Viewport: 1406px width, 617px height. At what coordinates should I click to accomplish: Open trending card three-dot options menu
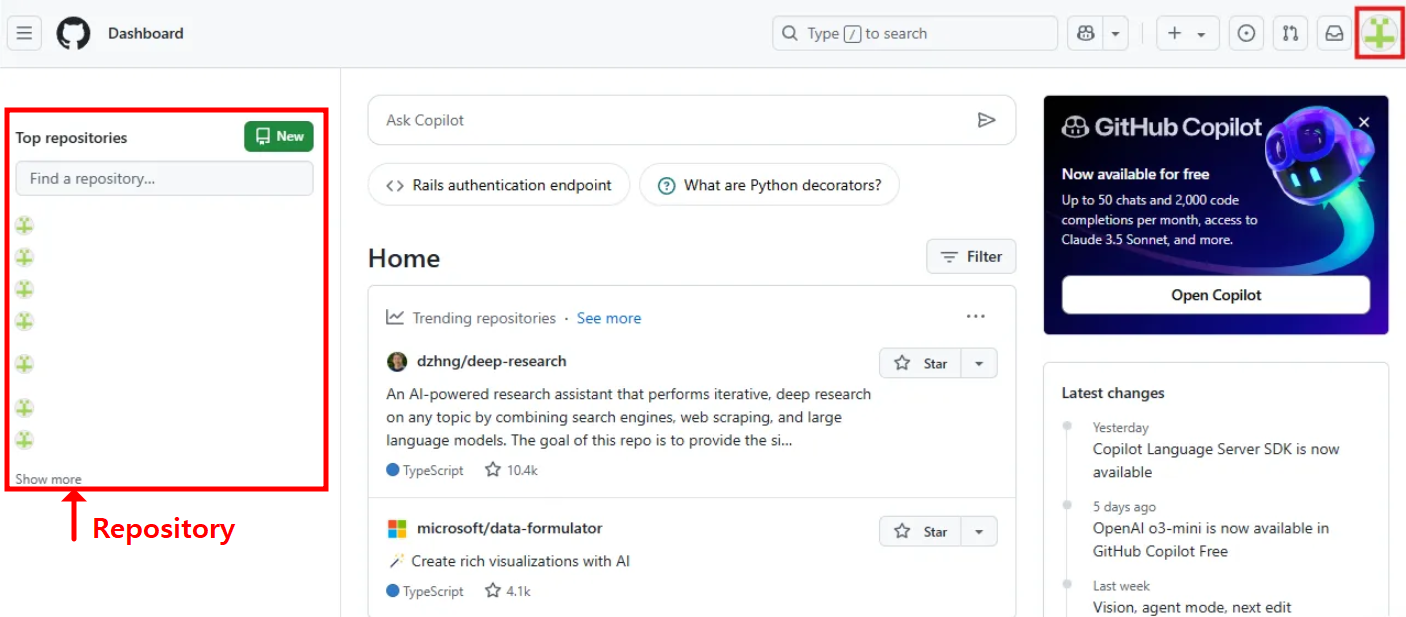pyautogui.click(x=976, y=317)
